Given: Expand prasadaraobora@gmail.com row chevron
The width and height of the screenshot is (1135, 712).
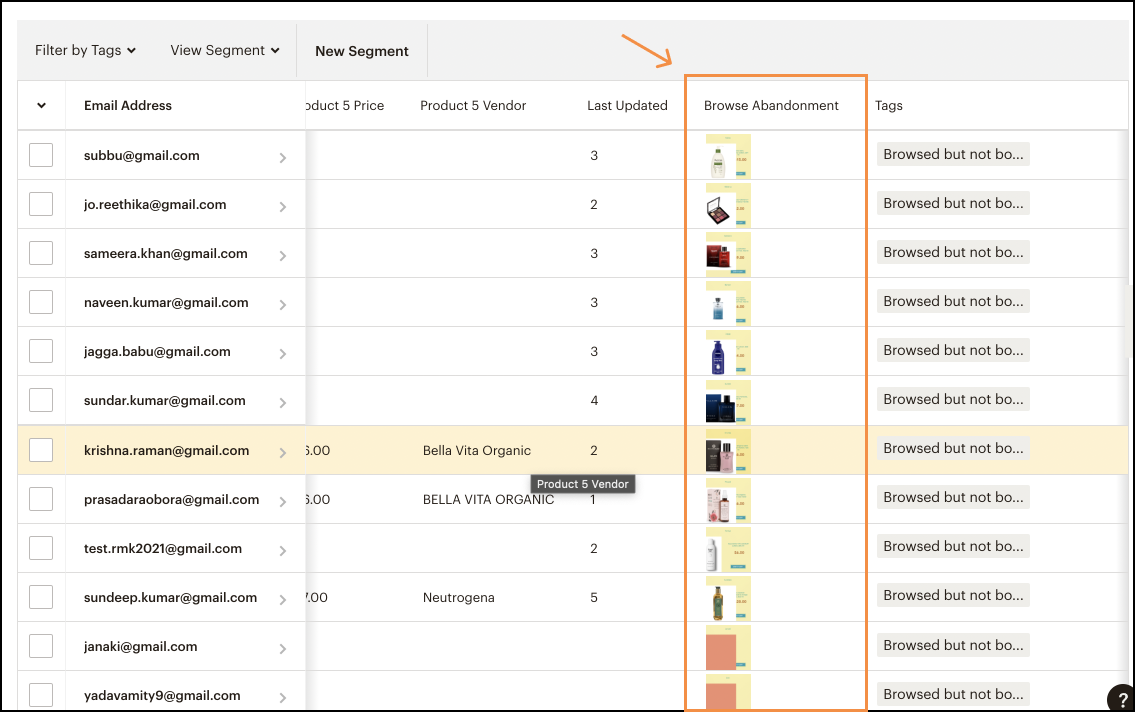Looking at the screenshot, I should (x=283, y=501).
